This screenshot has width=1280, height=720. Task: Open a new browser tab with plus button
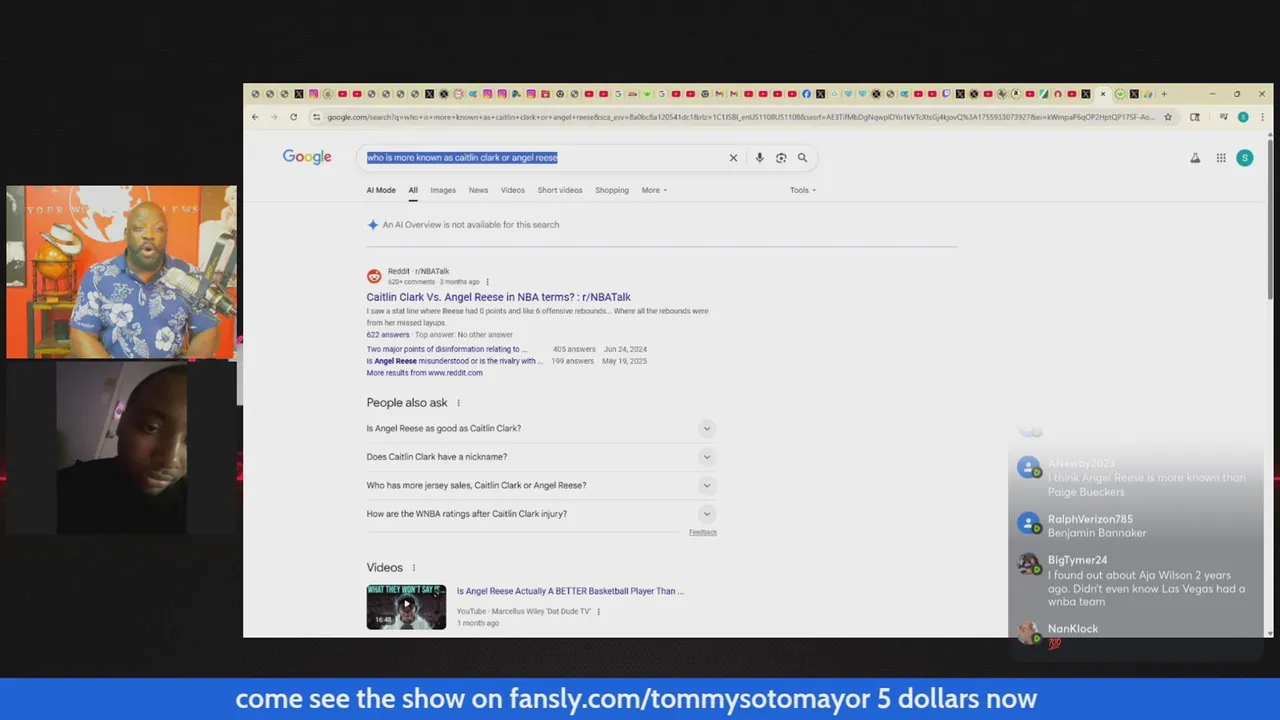point(1163,94)
